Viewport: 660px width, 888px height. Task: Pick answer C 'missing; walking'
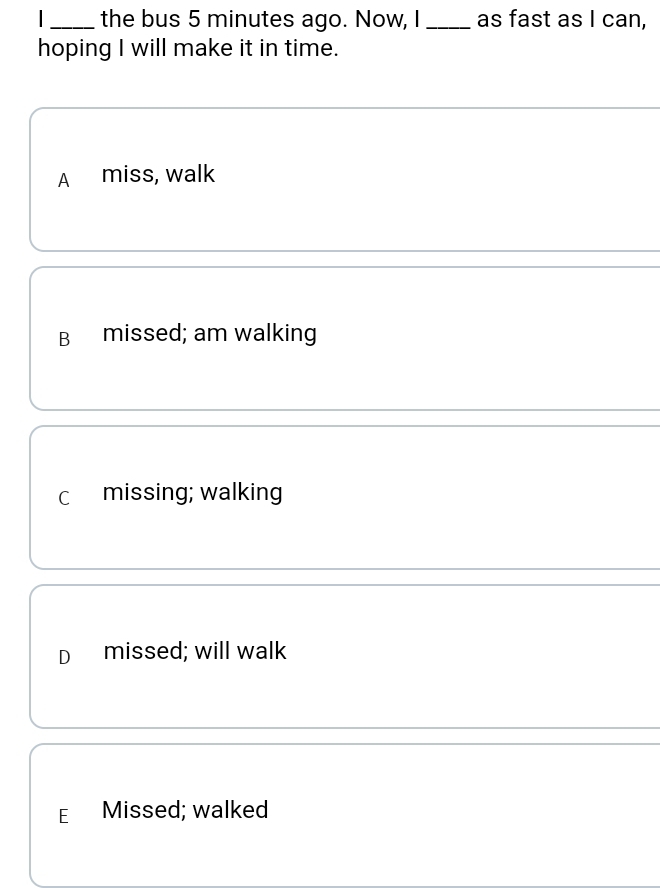click(344, 497)
